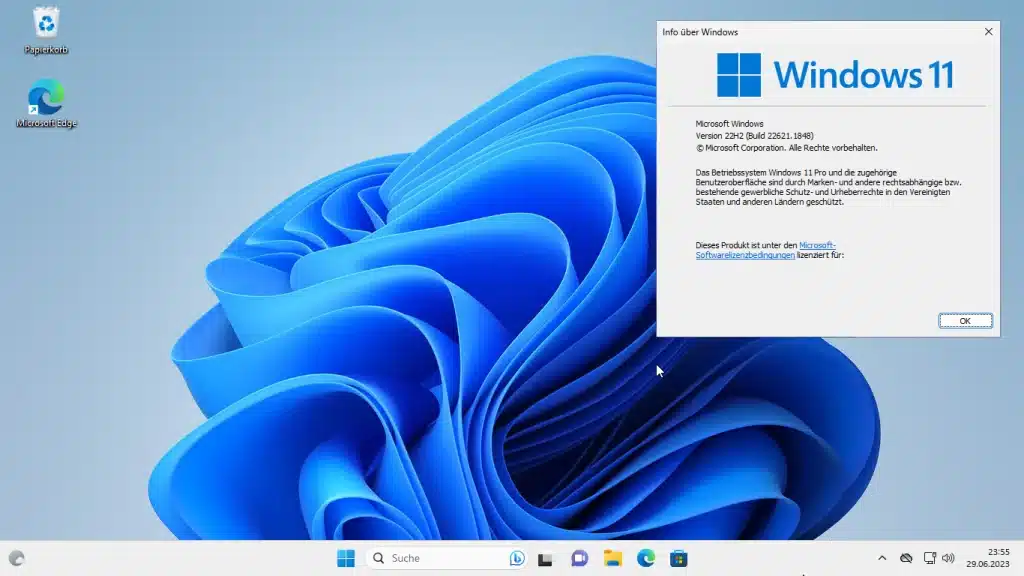Open File Explorer from the taskbar

(613, 558)
